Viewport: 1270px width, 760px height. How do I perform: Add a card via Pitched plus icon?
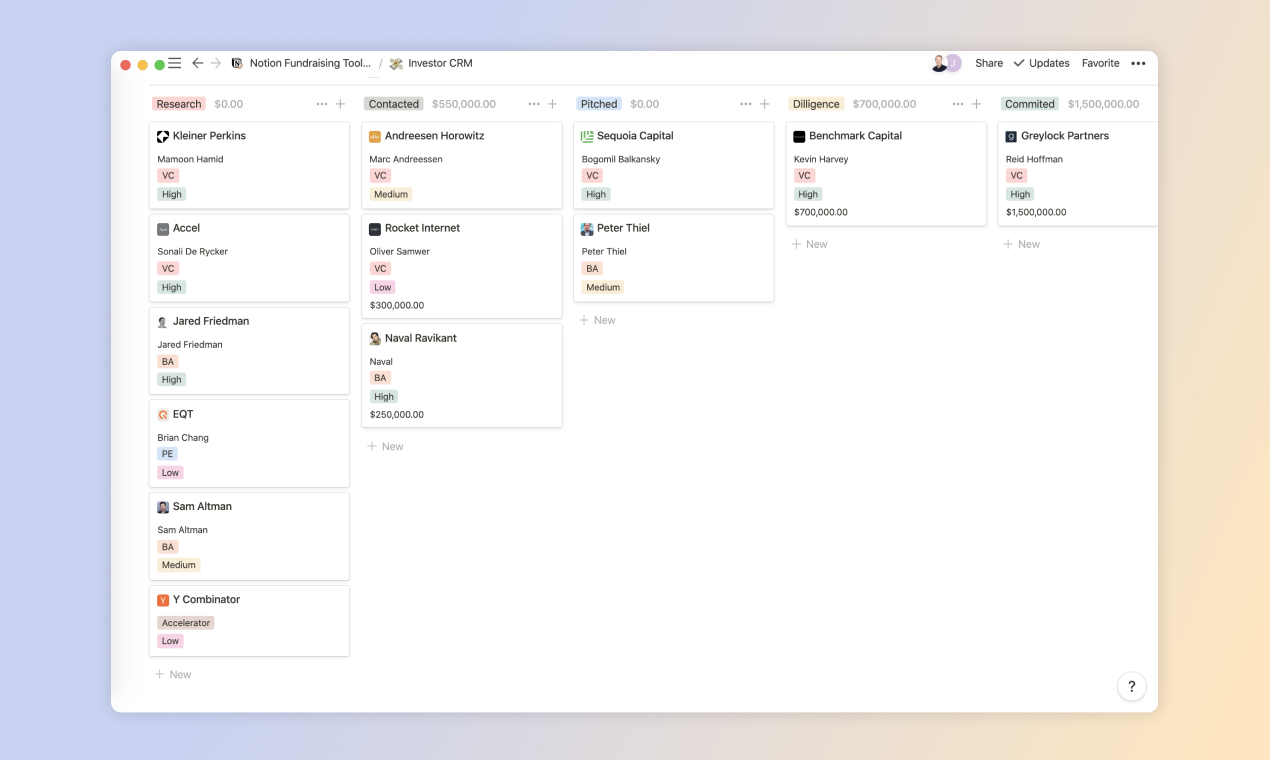764,104
